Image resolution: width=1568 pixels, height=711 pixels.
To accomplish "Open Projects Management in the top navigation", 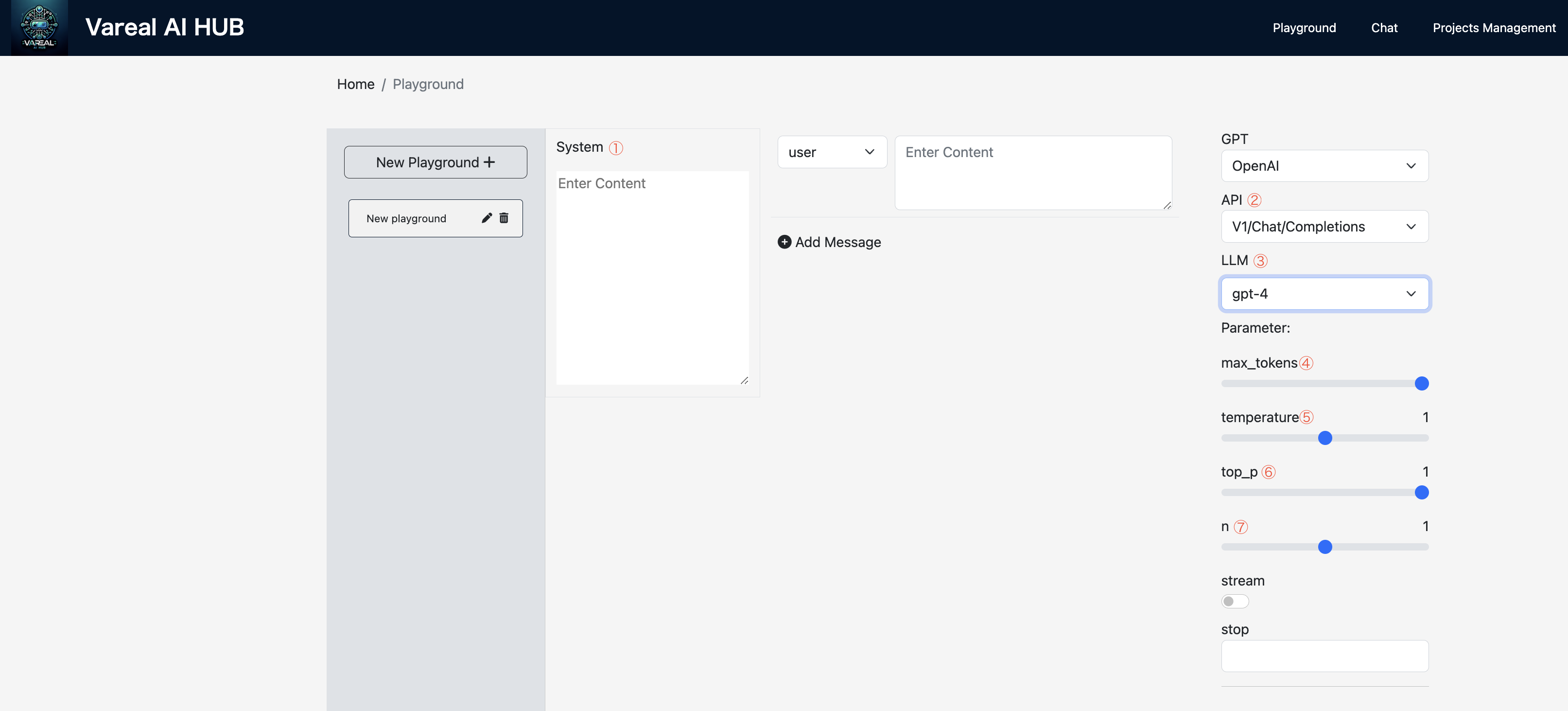I will (x=1494, y=28).
